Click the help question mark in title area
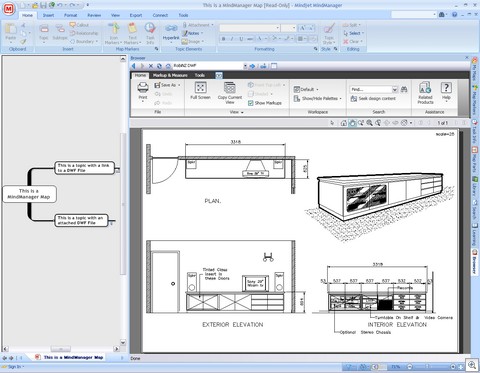This screenshot has height=373, width=480. (454, 15)
